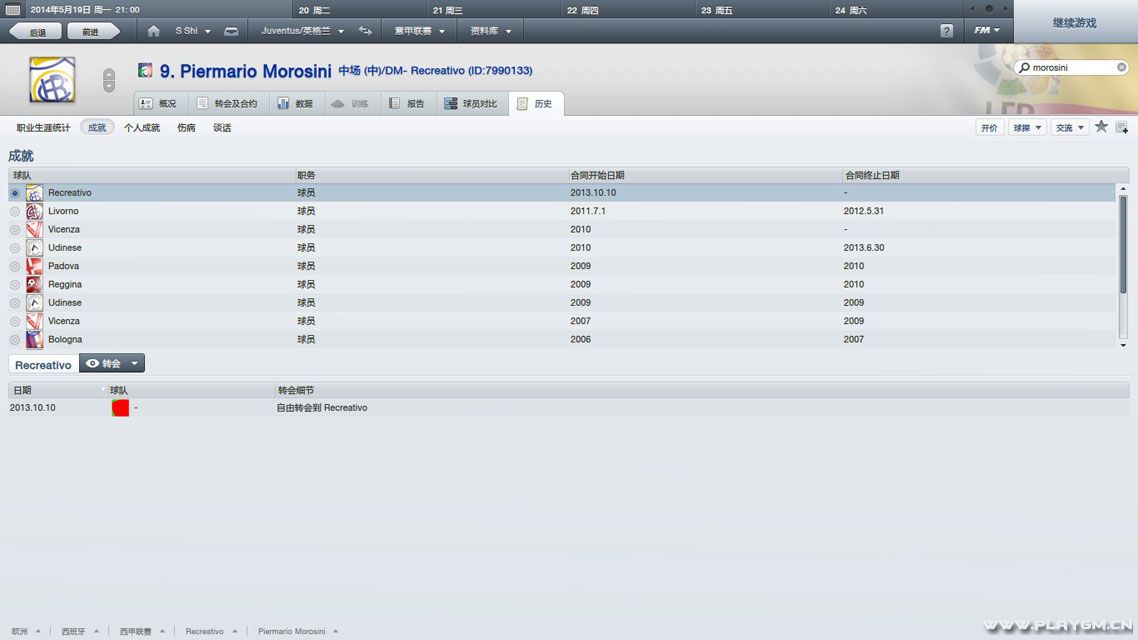Clear the search box with X icon
The width and height of the screenshot is (1138, 640).
click(1122, 68)
